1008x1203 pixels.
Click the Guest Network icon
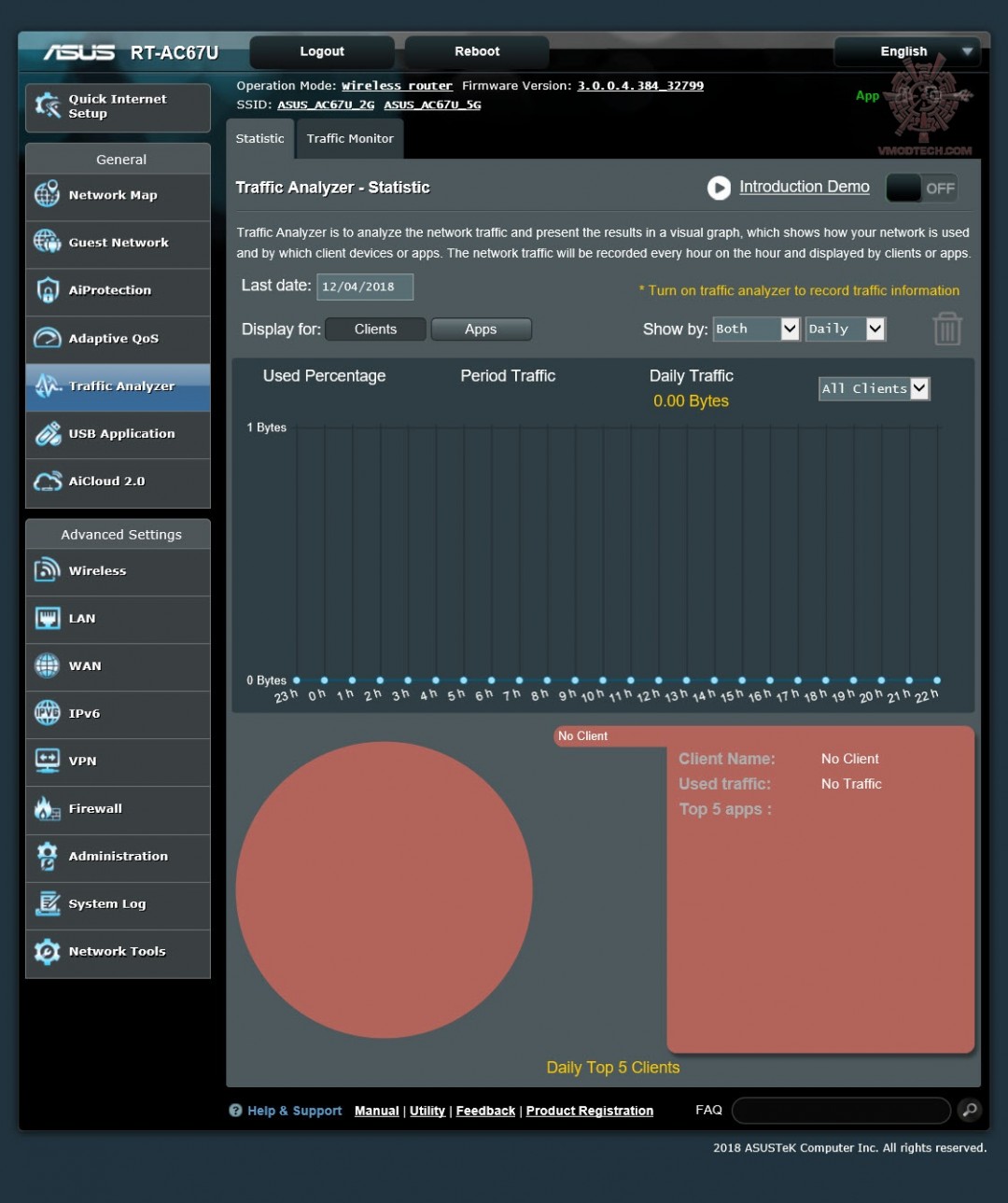pos(48,243)
